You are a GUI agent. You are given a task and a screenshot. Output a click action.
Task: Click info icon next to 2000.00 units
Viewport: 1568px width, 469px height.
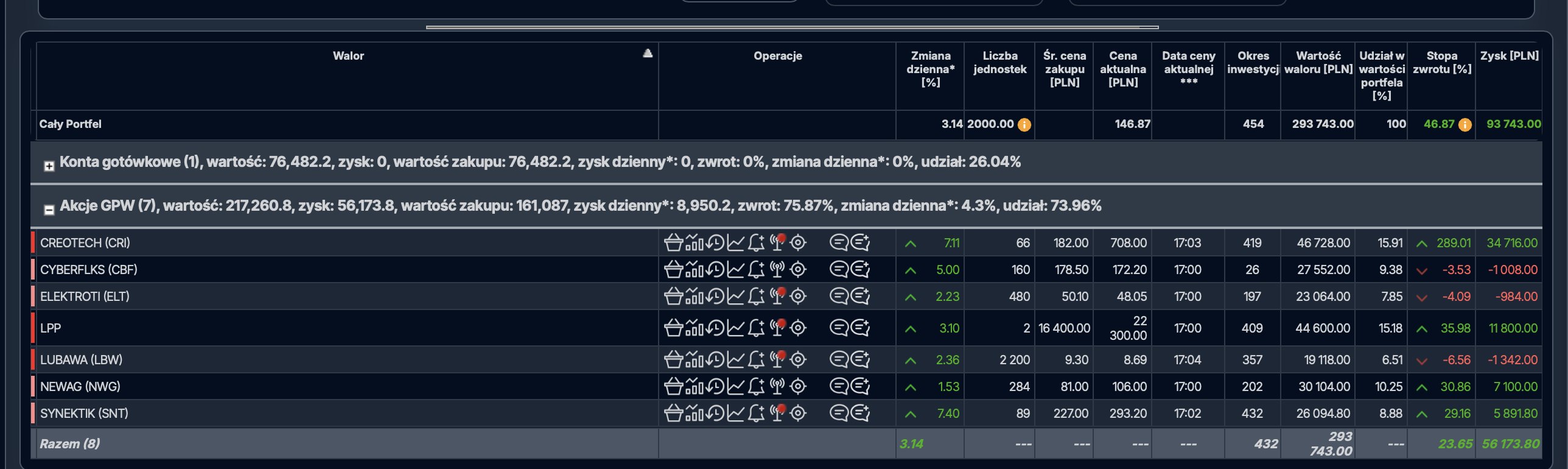[1024, 125]
